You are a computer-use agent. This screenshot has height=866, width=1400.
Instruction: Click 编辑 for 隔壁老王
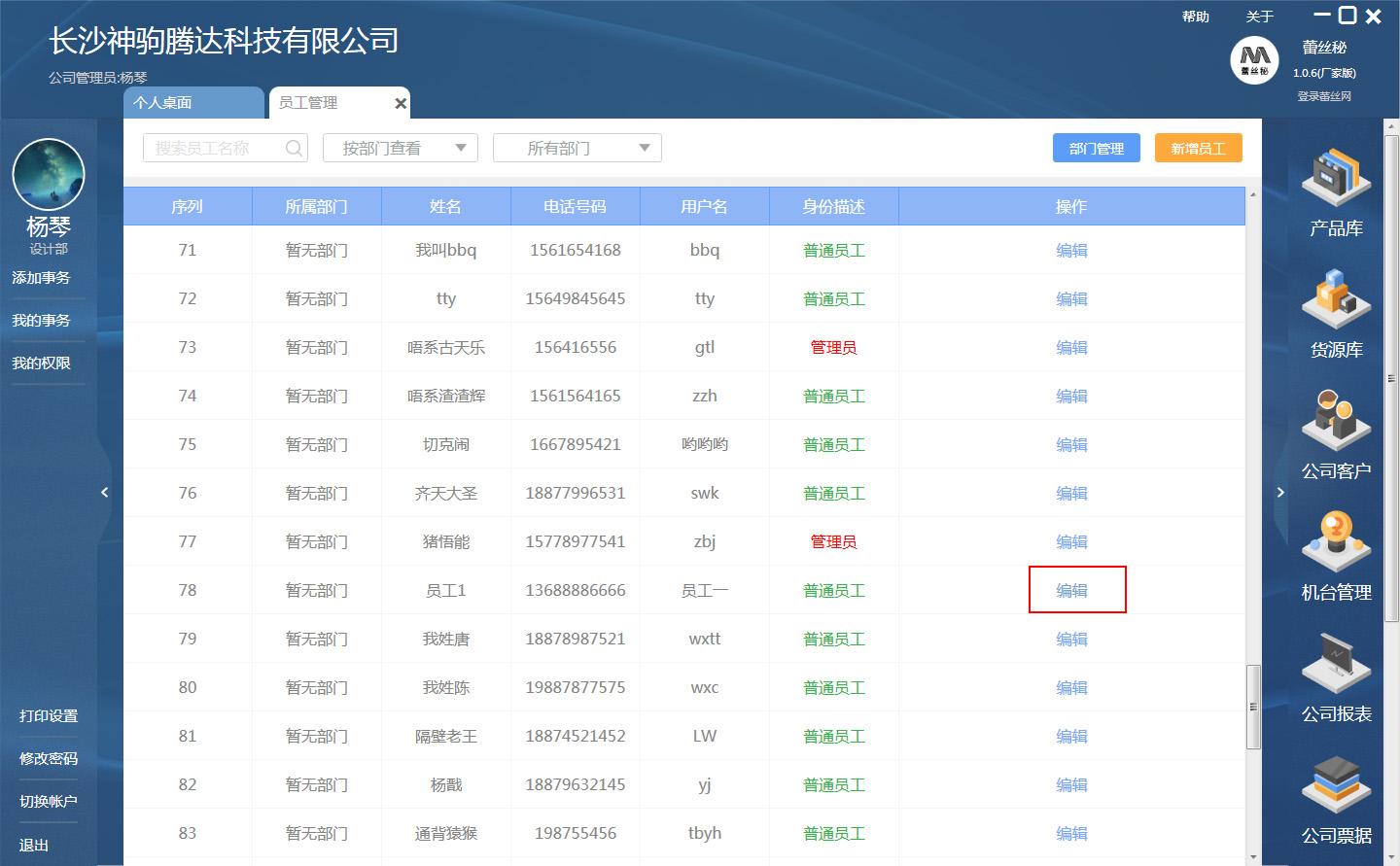pyautogui.click(x=1071, y=736)
